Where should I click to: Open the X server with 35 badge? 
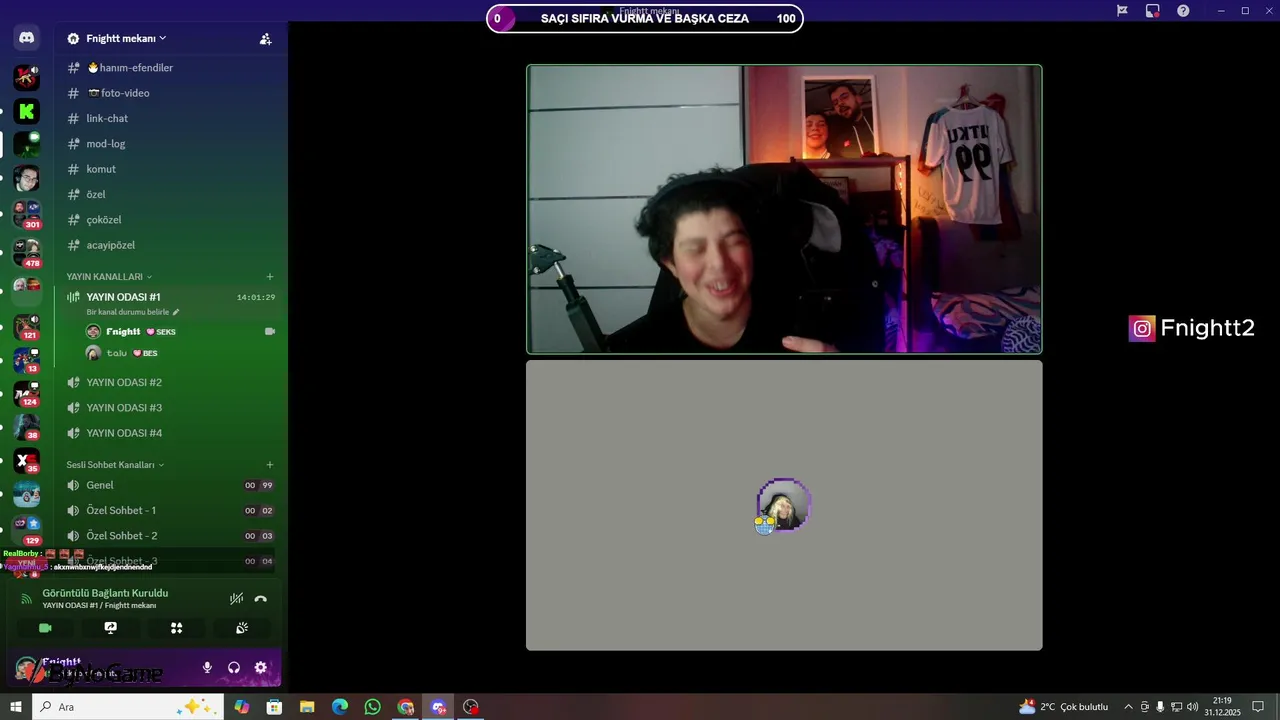(x=27, y=461)
